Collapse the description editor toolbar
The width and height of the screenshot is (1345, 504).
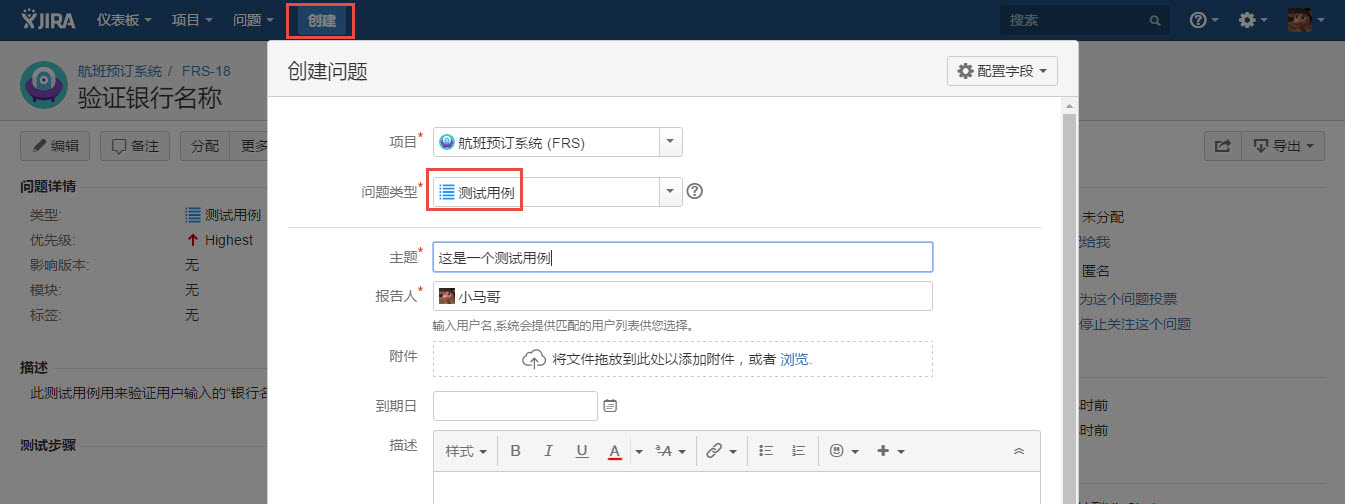[1019, 451]
